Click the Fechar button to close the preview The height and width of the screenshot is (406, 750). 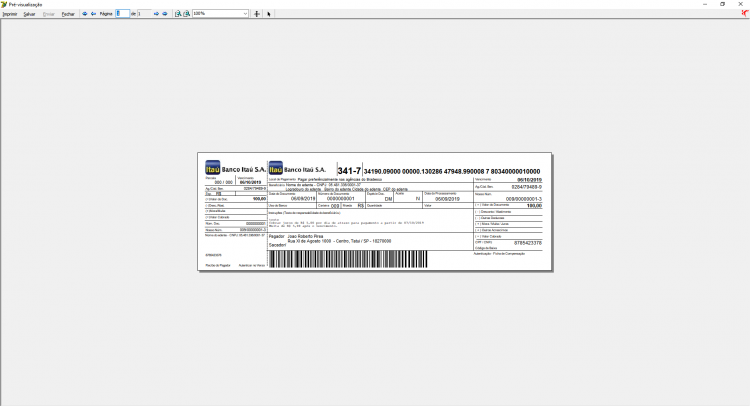tap(68, 14)
